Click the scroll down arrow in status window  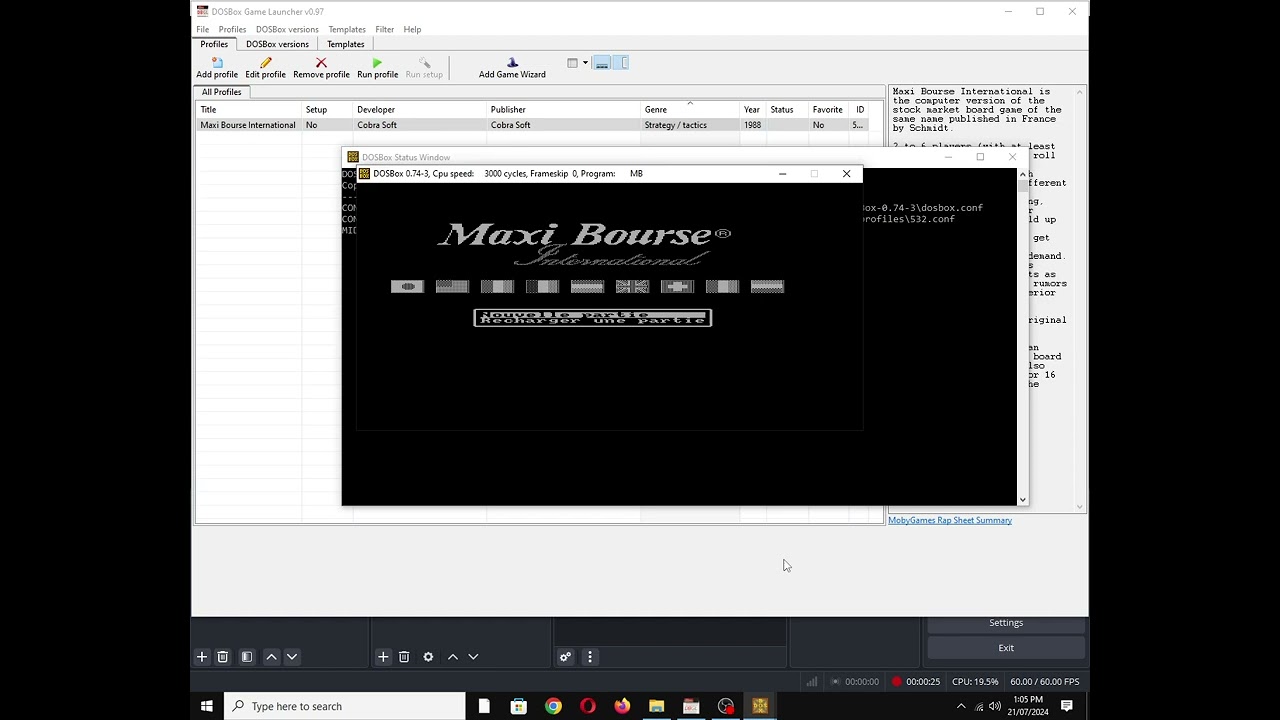click(x=1022, y=499)
